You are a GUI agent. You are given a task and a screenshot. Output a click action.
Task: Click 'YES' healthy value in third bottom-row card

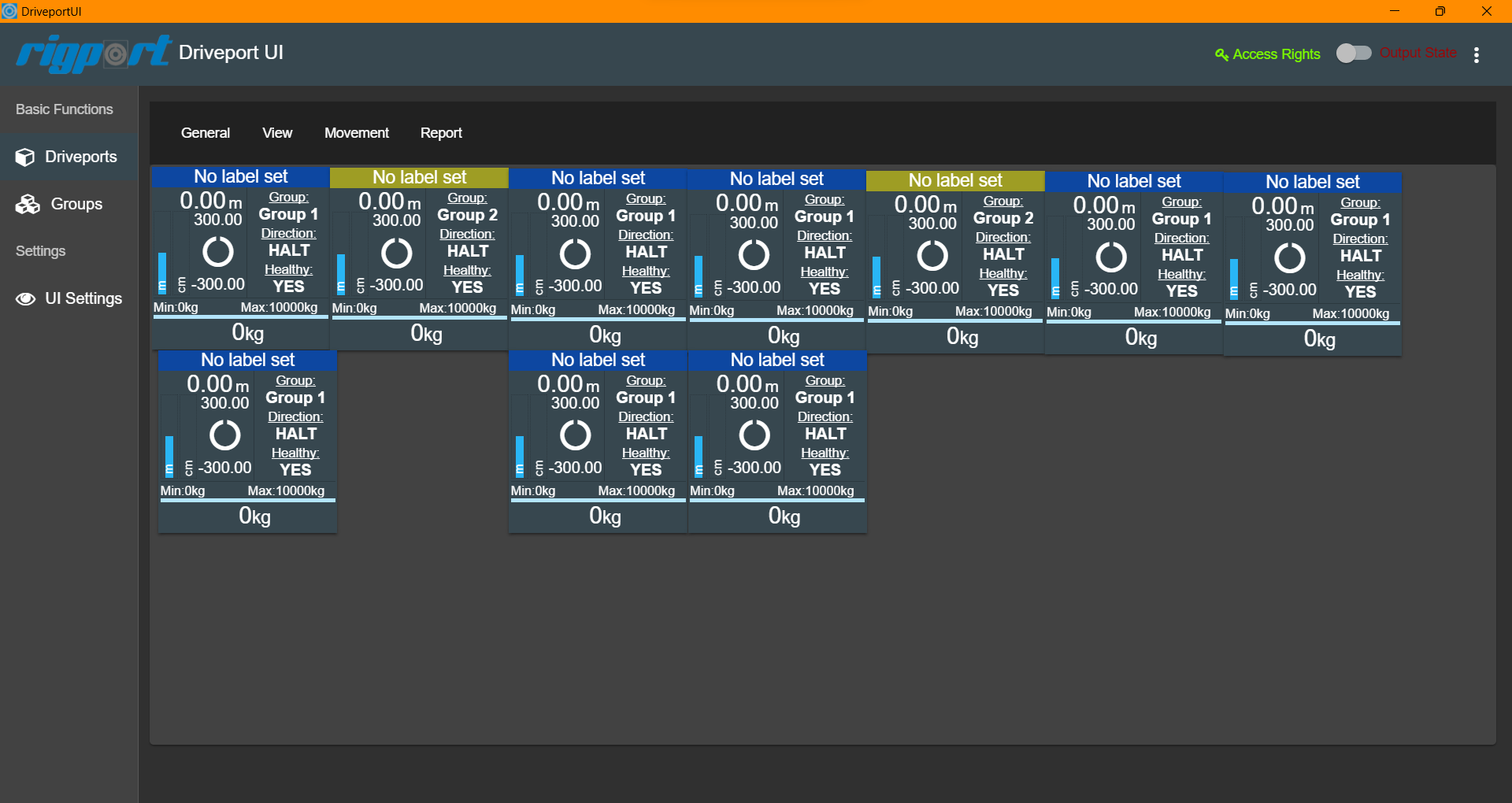click(825, 470)
